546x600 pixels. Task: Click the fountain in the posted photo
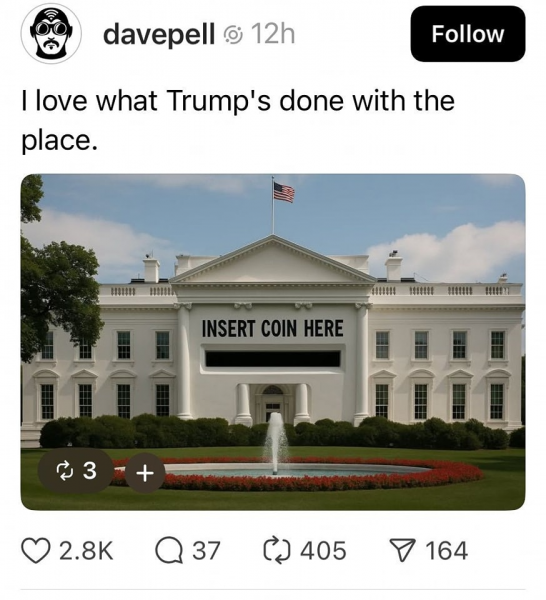pos(275,444)
